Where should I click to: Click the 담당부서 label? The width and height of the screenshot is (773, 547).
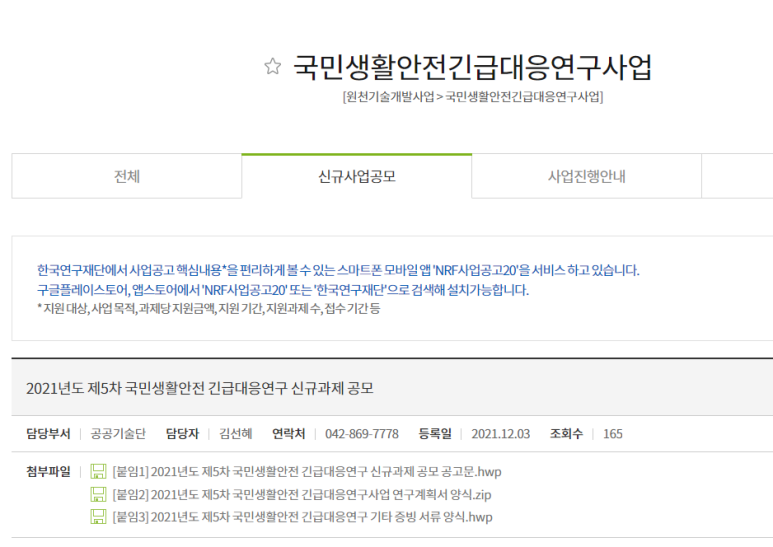(48, 434)
